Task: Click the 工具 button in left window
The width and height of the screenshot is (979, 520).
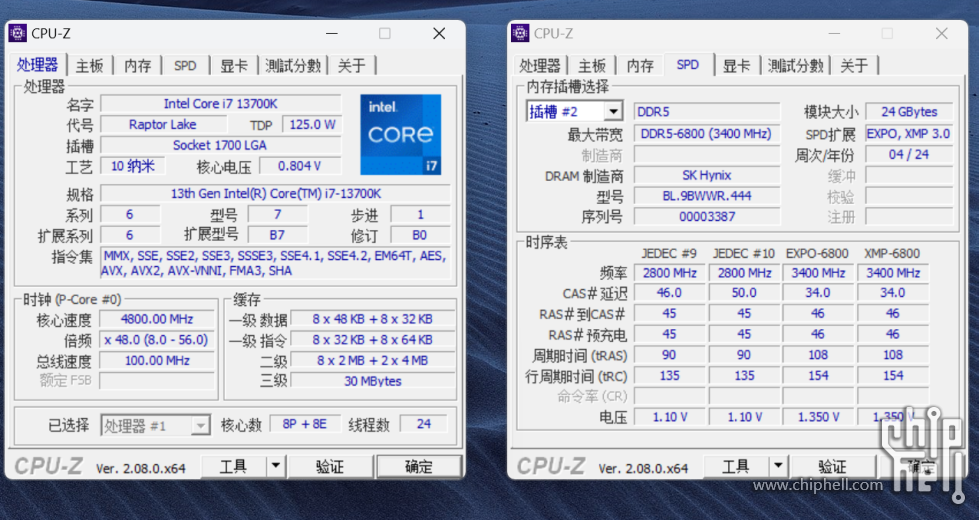Action: click(234, 466)
